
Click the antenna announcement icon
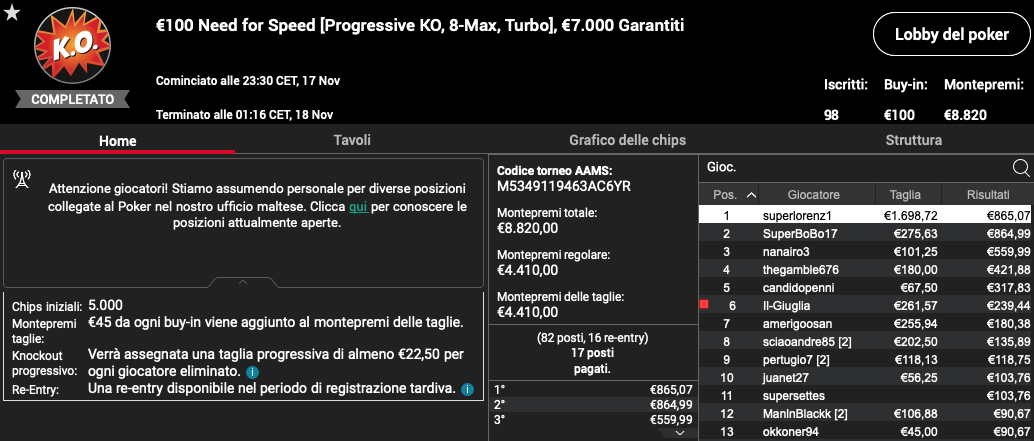pyautogui.click(x=22, y=179)
